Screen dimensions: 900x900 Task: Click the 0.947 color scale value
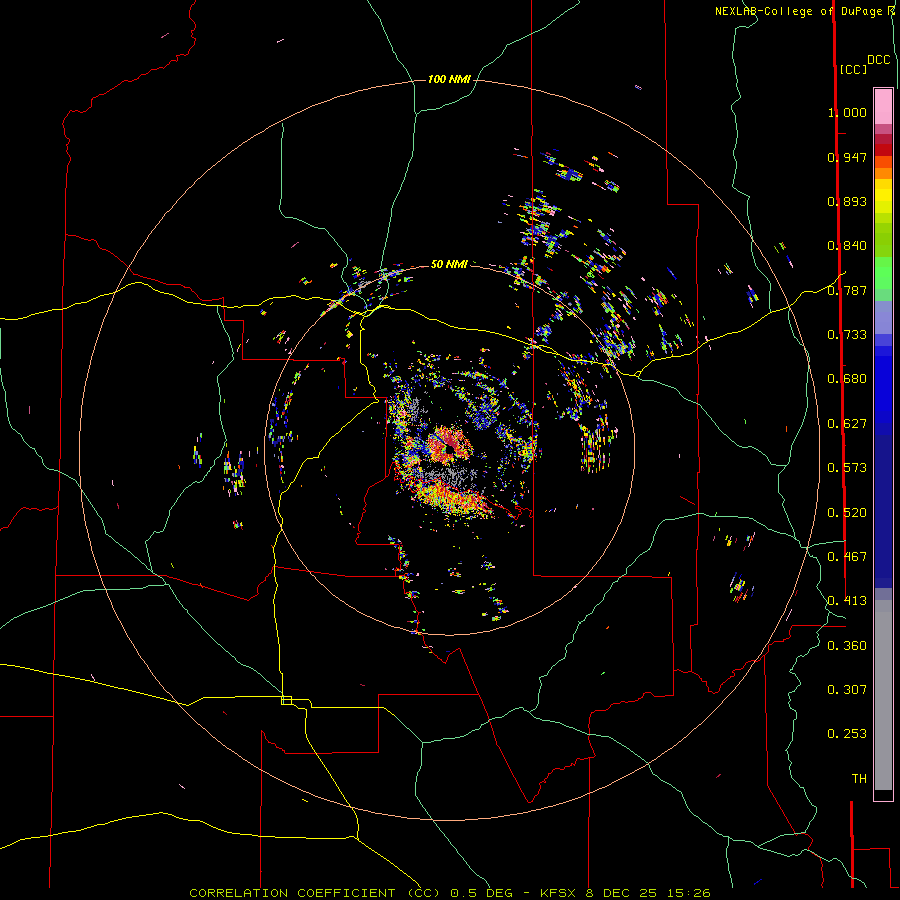click(x=847, y=157)
